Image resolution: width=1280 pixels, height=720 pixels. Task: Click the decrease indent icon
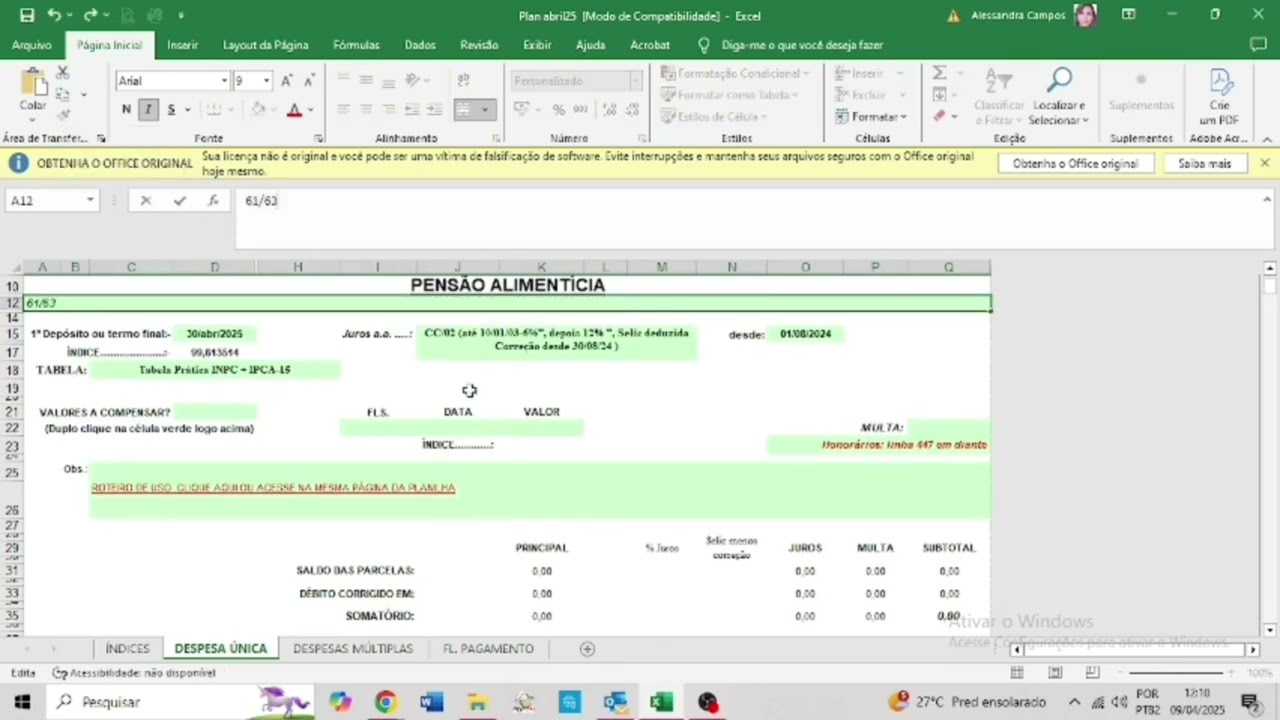point(412,110)
